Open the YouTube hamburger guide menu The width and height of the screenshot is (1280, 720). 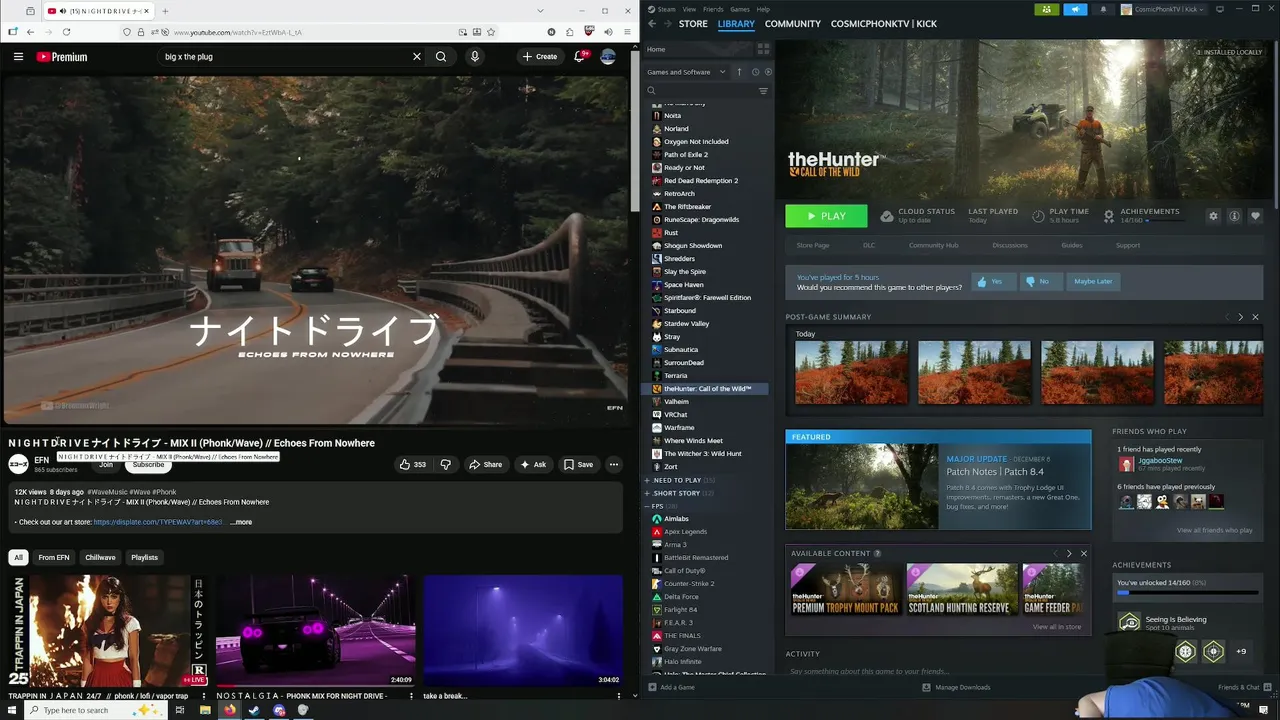[18, 57]
